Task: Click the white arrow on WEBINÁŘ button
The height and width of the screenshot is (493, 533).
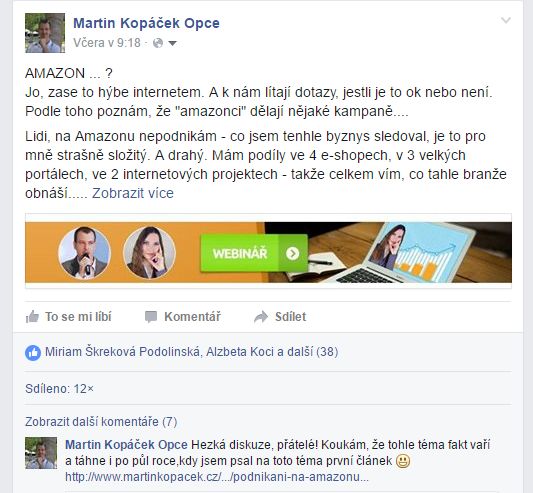Action: (293, 253)
